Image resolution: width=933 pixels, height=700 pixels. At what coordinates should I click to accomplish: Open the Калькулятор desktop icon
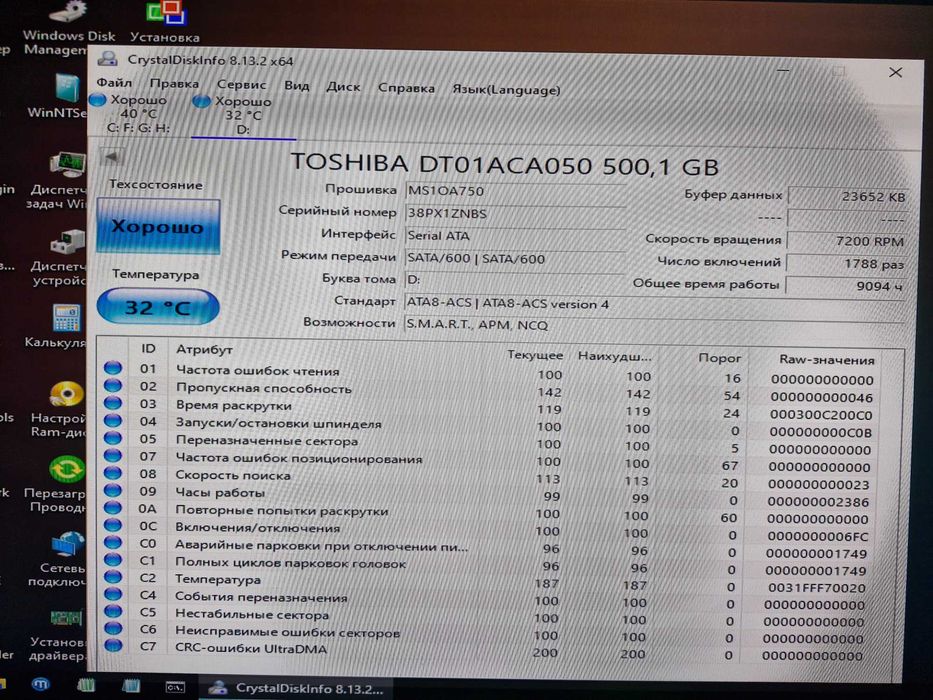[x=57, y=326]
